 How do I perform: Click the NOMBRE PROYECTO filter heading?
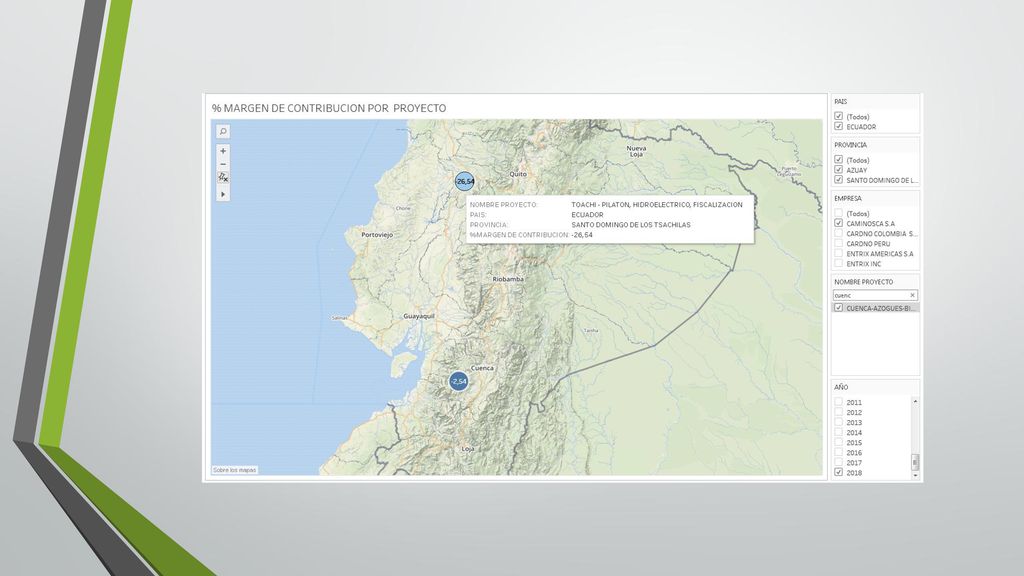coord(863,282)
